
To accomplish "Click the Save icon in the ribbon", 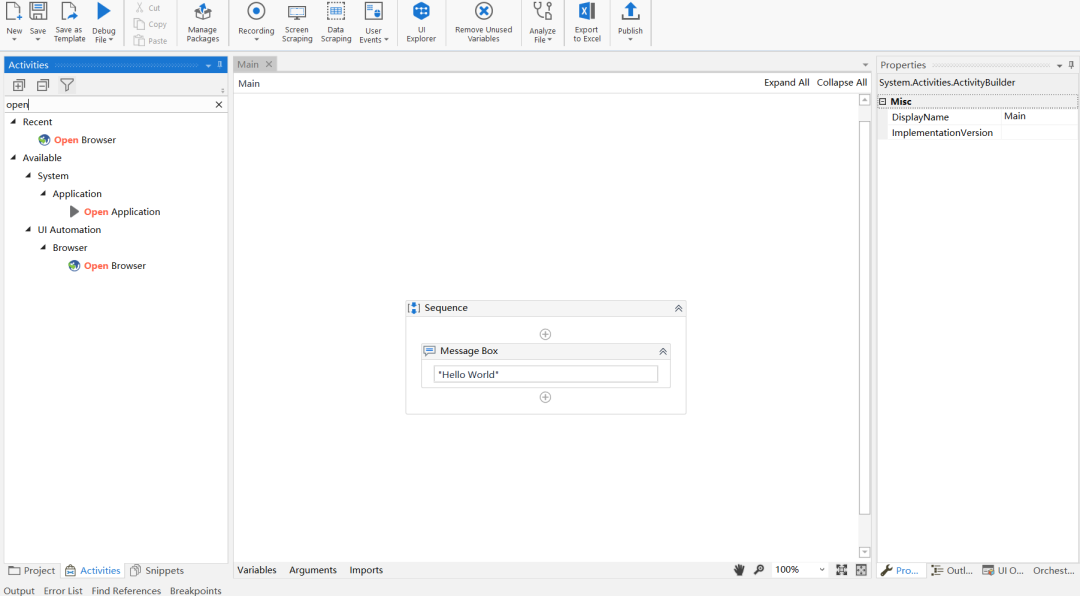I will 38,11.
